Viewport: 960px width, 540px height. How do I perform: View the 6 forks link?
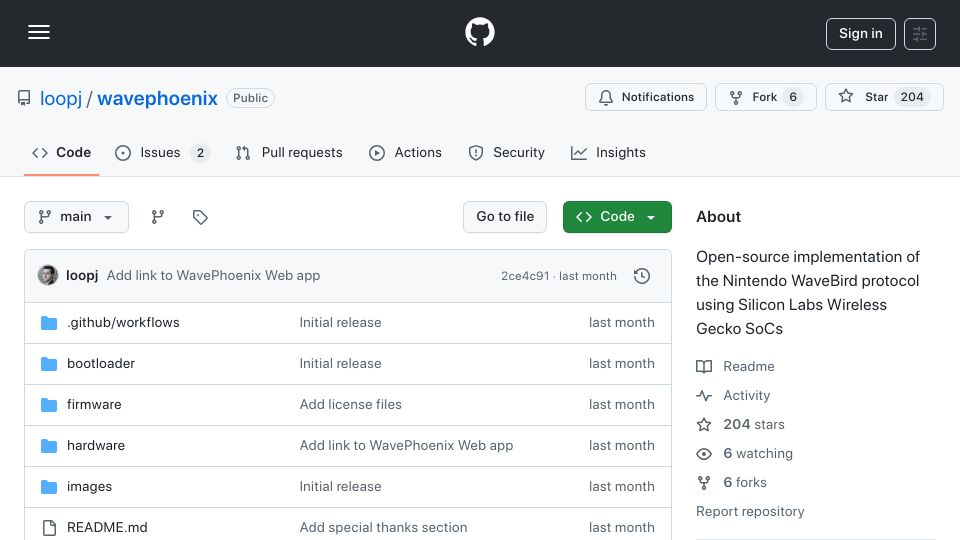tap(731, 482)
